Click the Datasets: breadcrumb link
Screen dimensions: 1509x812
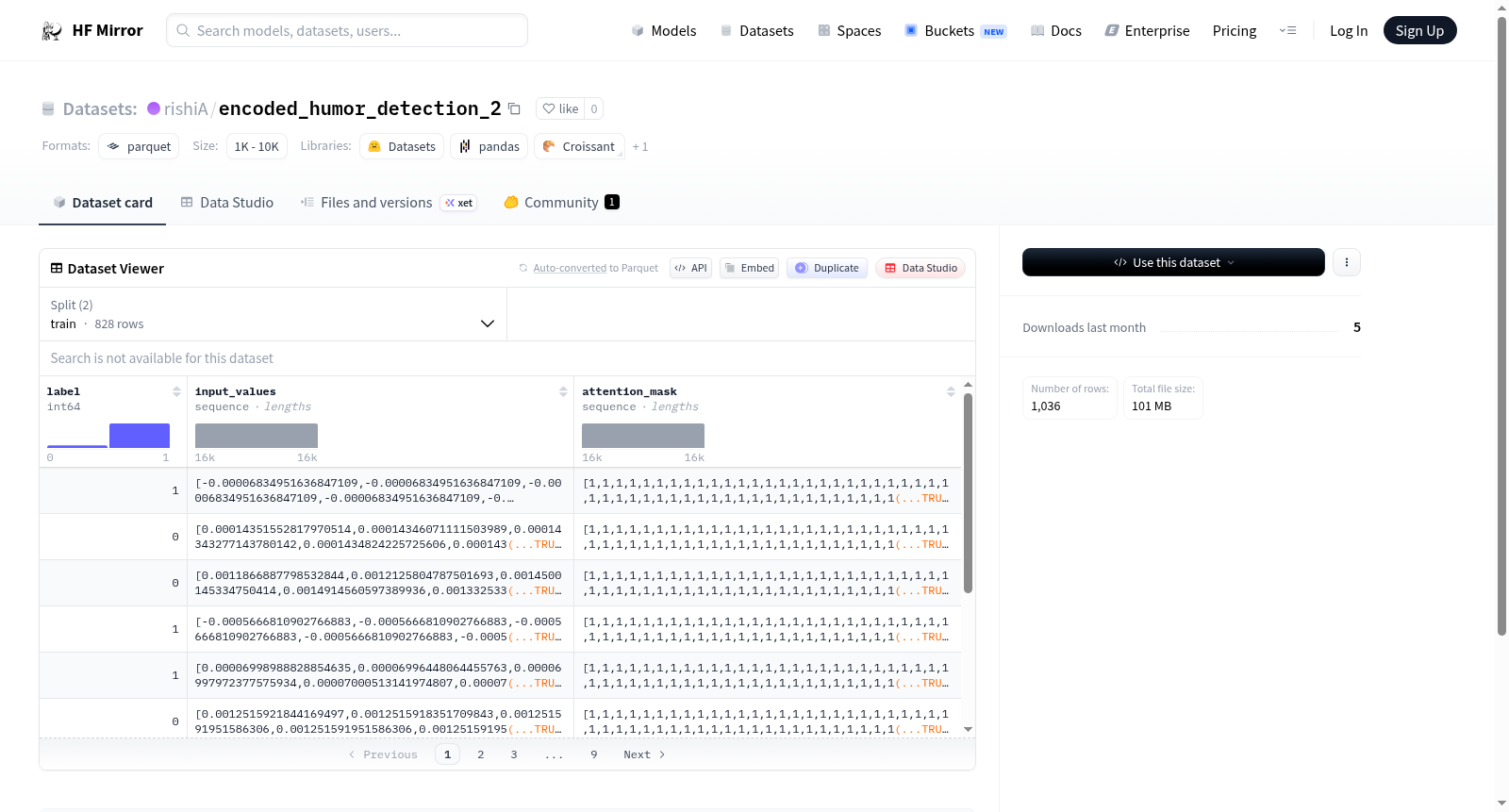[100, 108]
